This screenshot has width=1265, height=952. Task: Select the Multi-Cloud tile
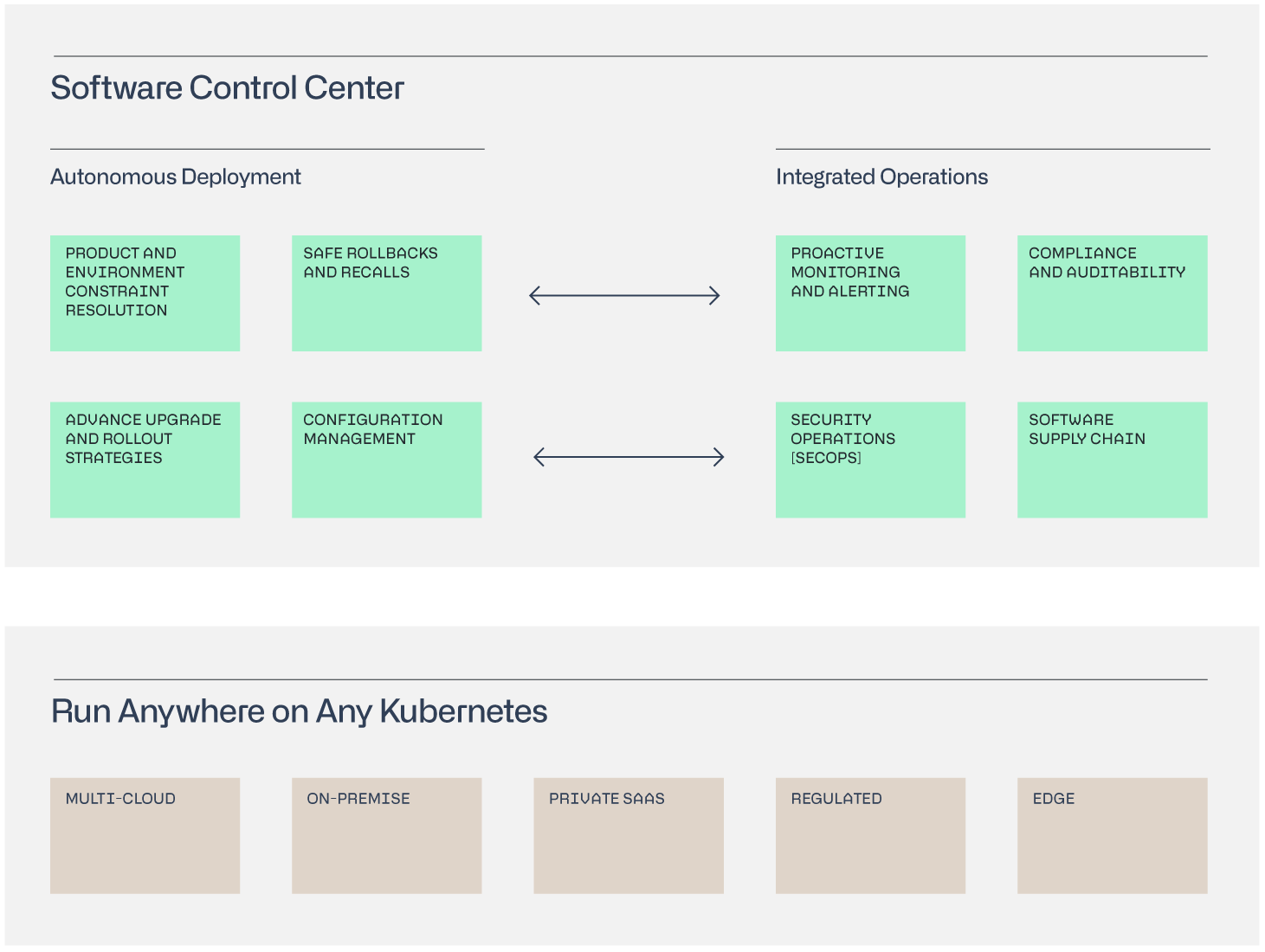point(145,835)
